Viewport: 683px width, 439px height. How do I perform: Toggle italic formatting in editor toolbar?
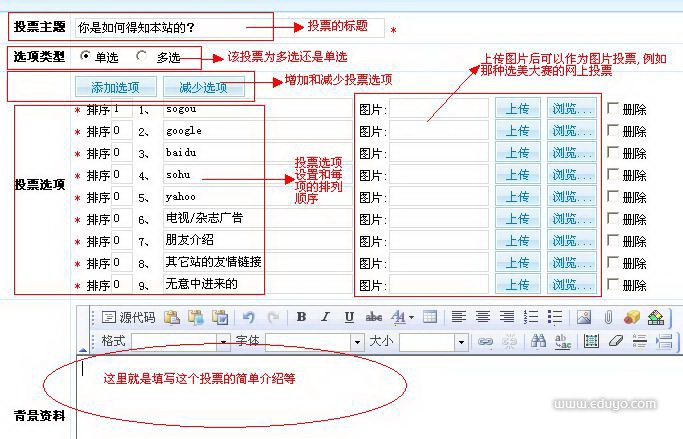(325, 317)
